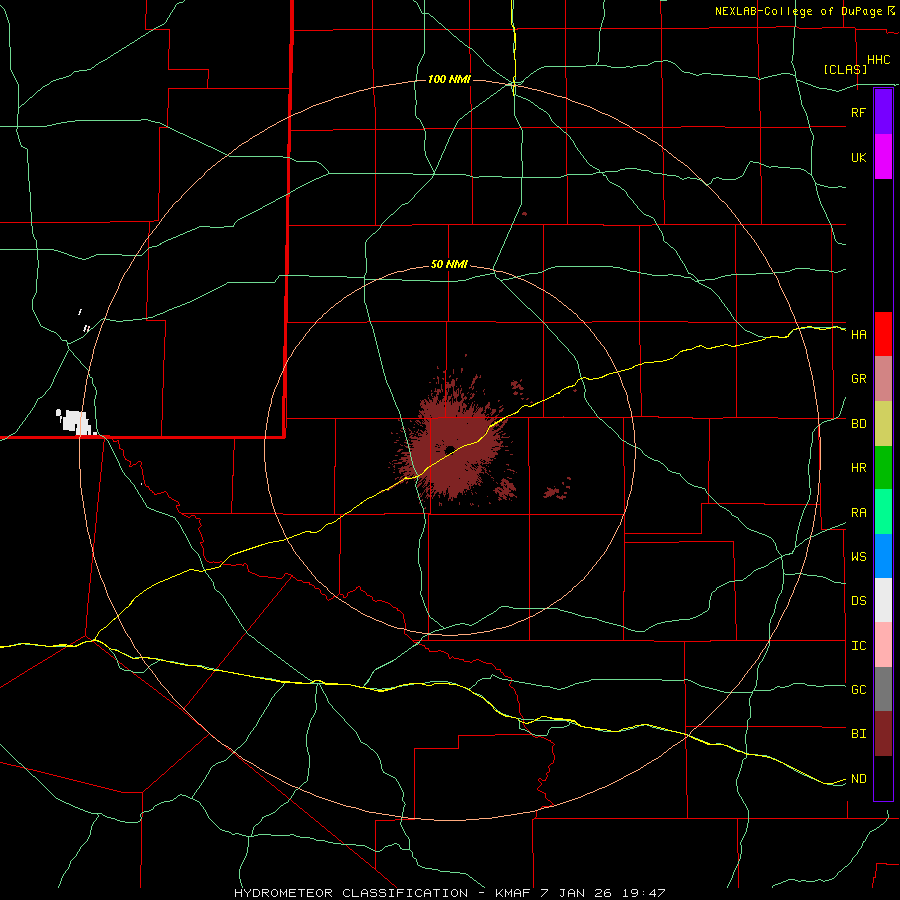Click the large white dry snow echo

[x=75, y=422]
